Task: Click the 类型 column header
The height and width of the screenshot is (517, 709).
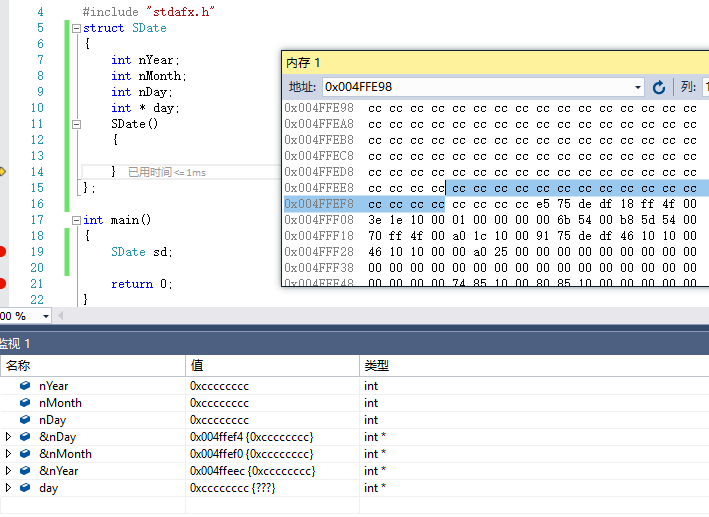Action: click(x=534, y=365)
